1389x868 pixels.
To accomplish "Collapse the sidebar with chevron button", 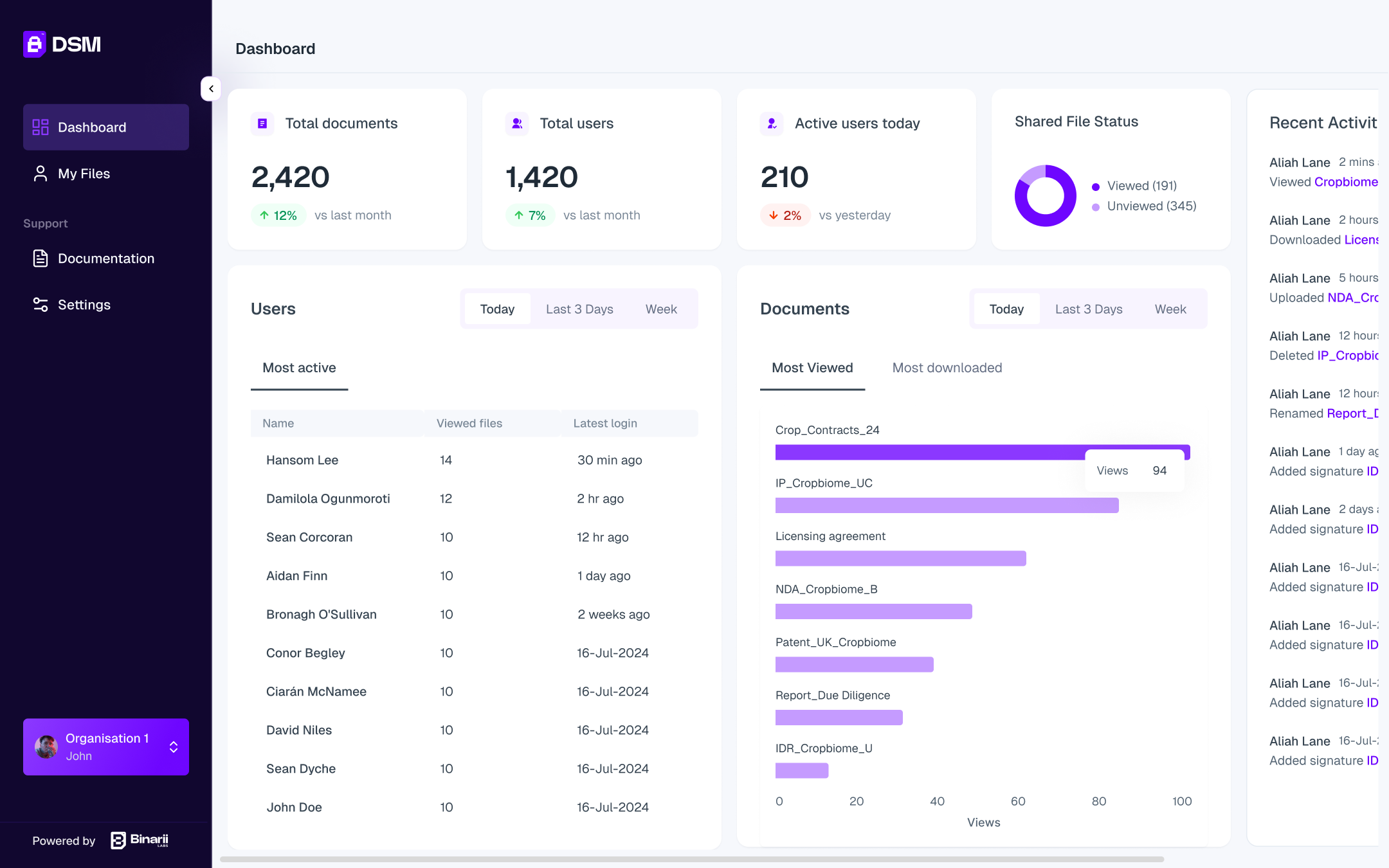I will tap(211, 89).
